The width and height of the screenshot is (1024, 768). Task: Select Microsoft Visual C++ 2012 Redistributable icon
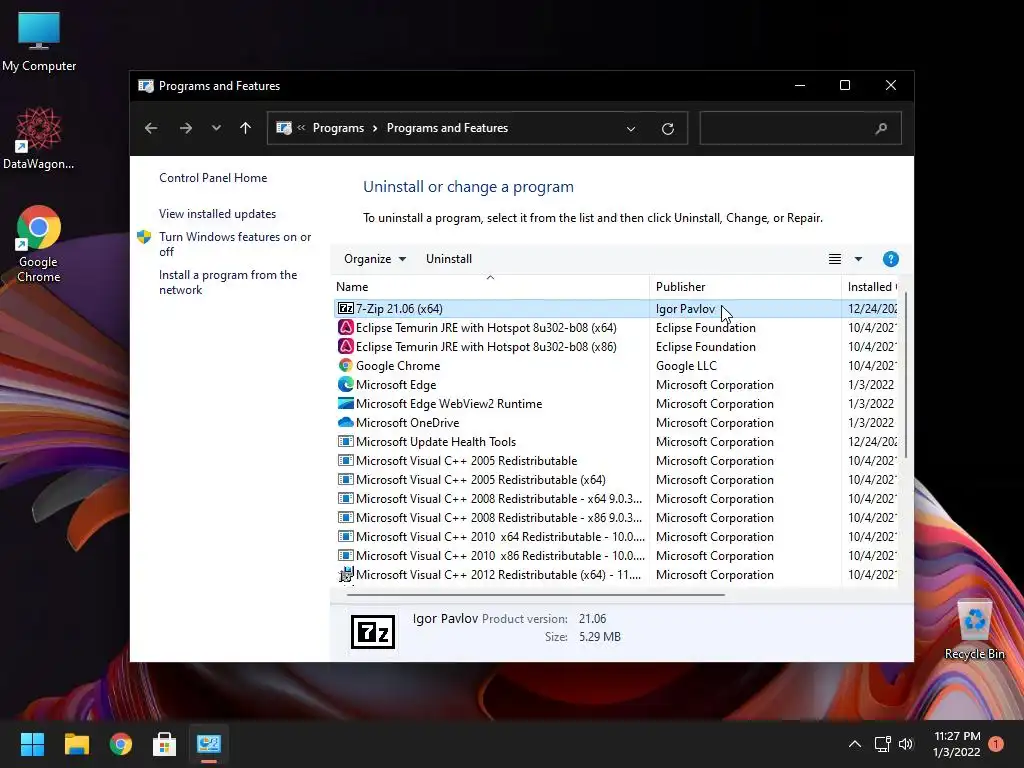click(345, 575)
